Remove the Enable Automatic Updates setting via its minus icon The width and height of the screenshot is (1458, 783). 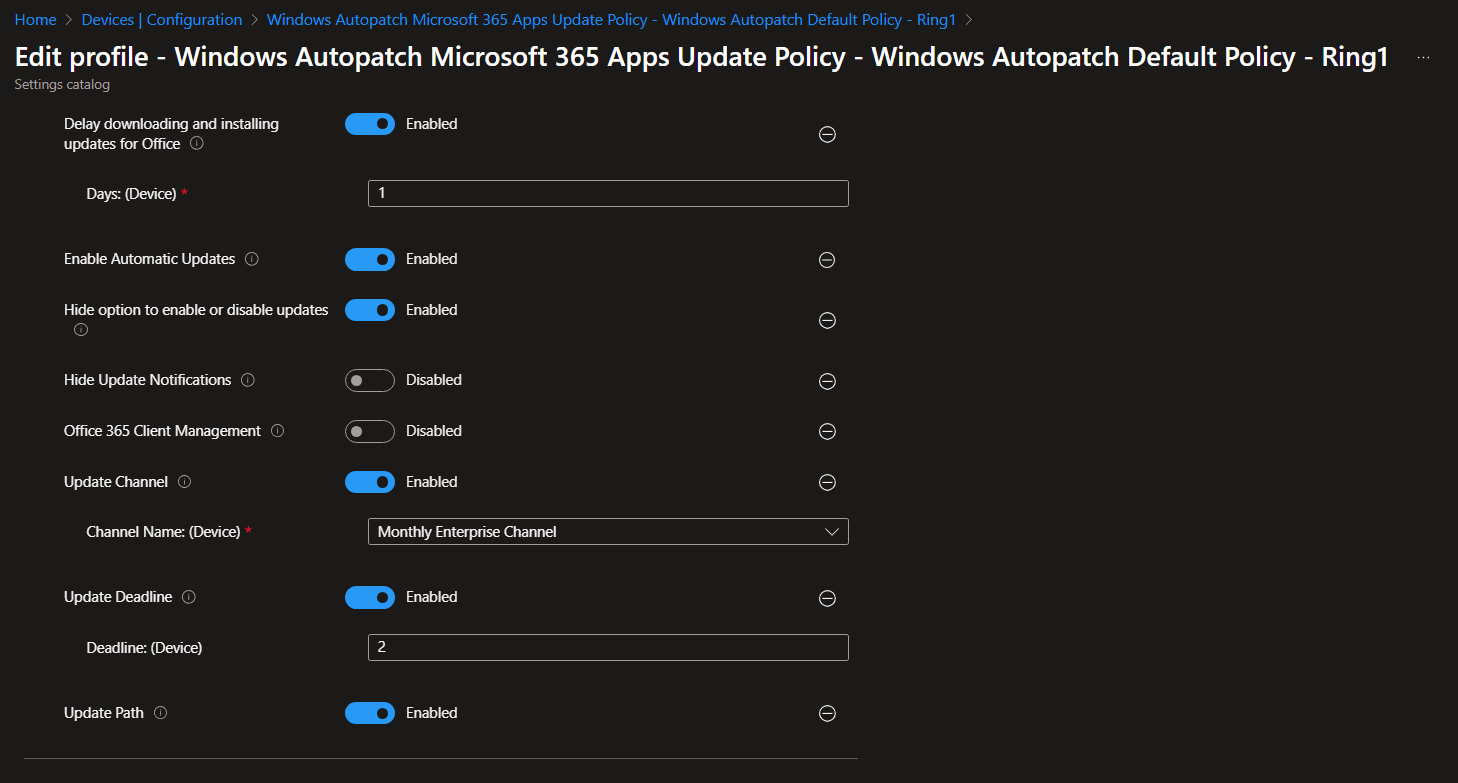pos(827,260)
